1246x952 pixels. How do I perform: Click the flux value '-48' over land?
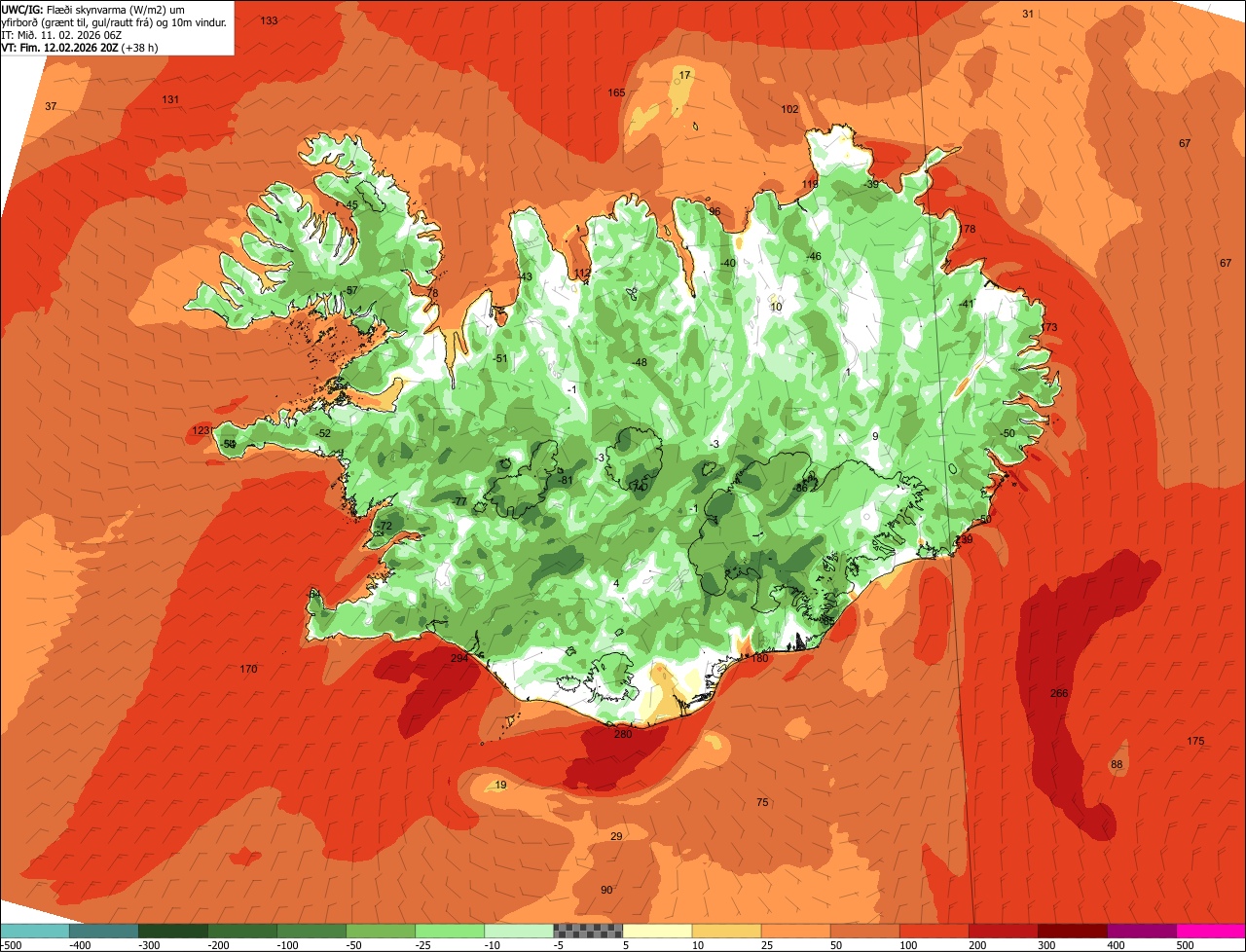pos(639,362)
